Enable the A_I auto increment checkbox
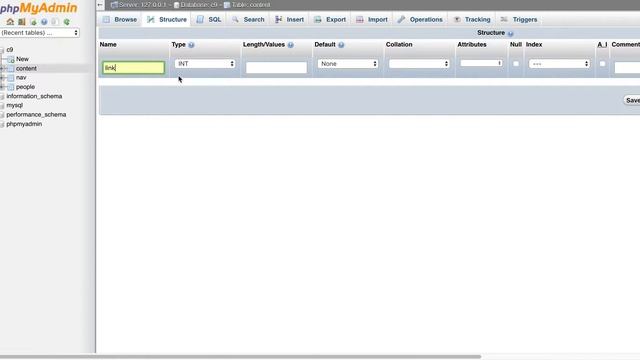The height and width of the screenshot is (360, 640). coord(602,64)
